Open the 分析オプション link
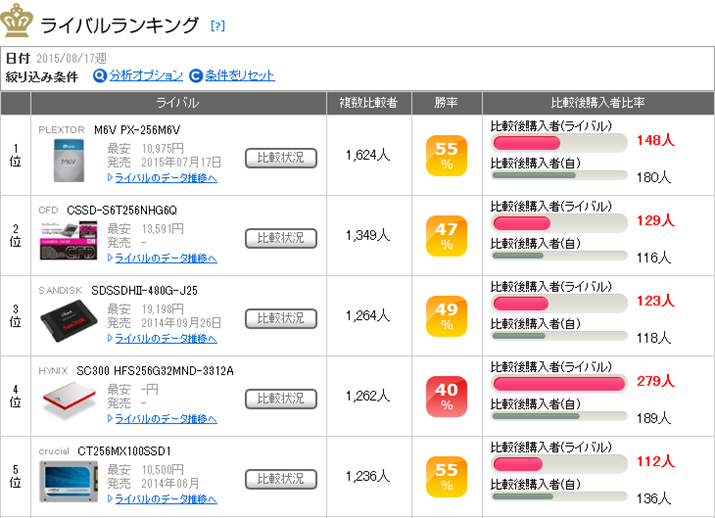This screenshot has width=715, height=518. [146, 75]
